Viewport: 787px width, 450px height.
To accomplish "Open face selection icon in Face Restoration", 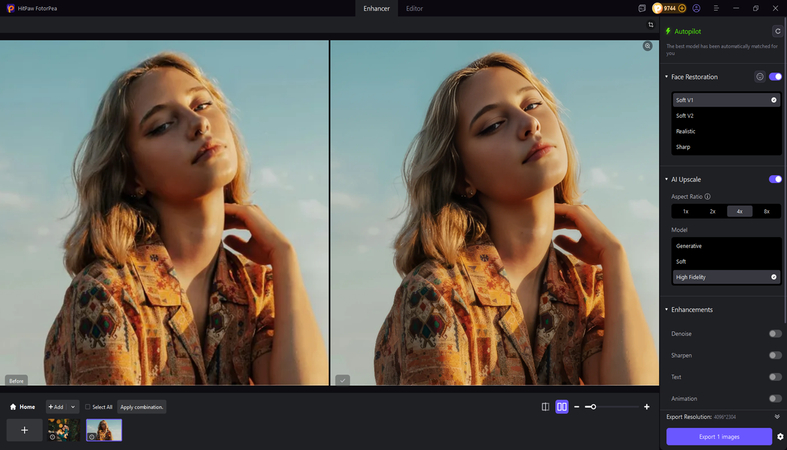I will point(759,76).
